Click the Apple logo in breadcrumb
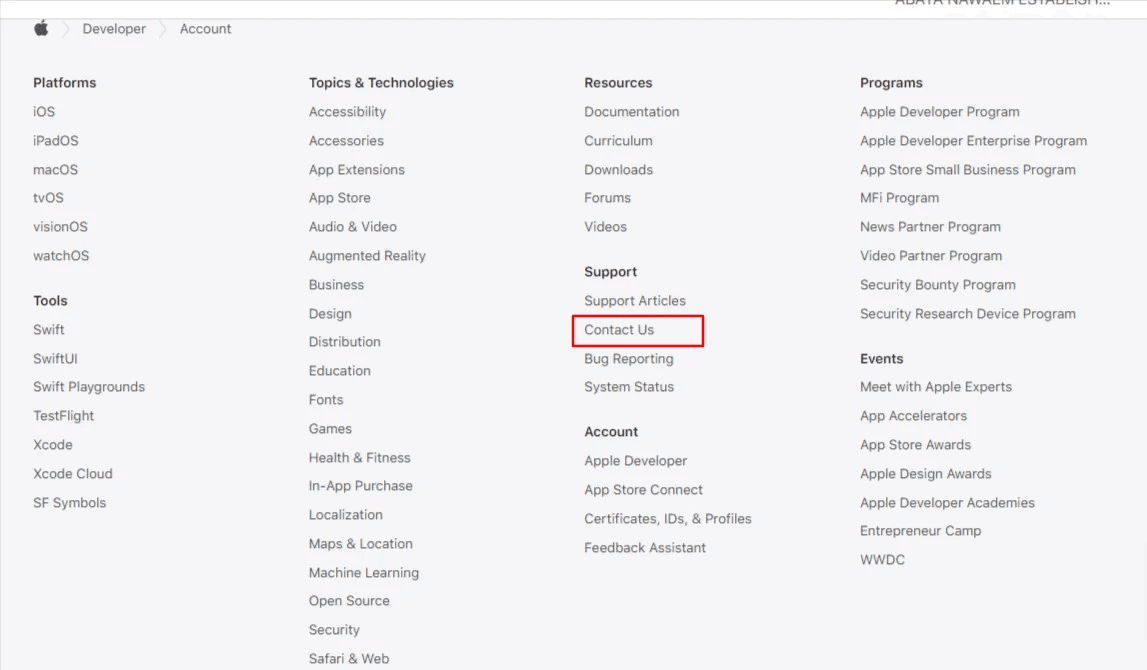Viewport: 1147px width, 670px height. pyautogui.click(x=41, y=29)
